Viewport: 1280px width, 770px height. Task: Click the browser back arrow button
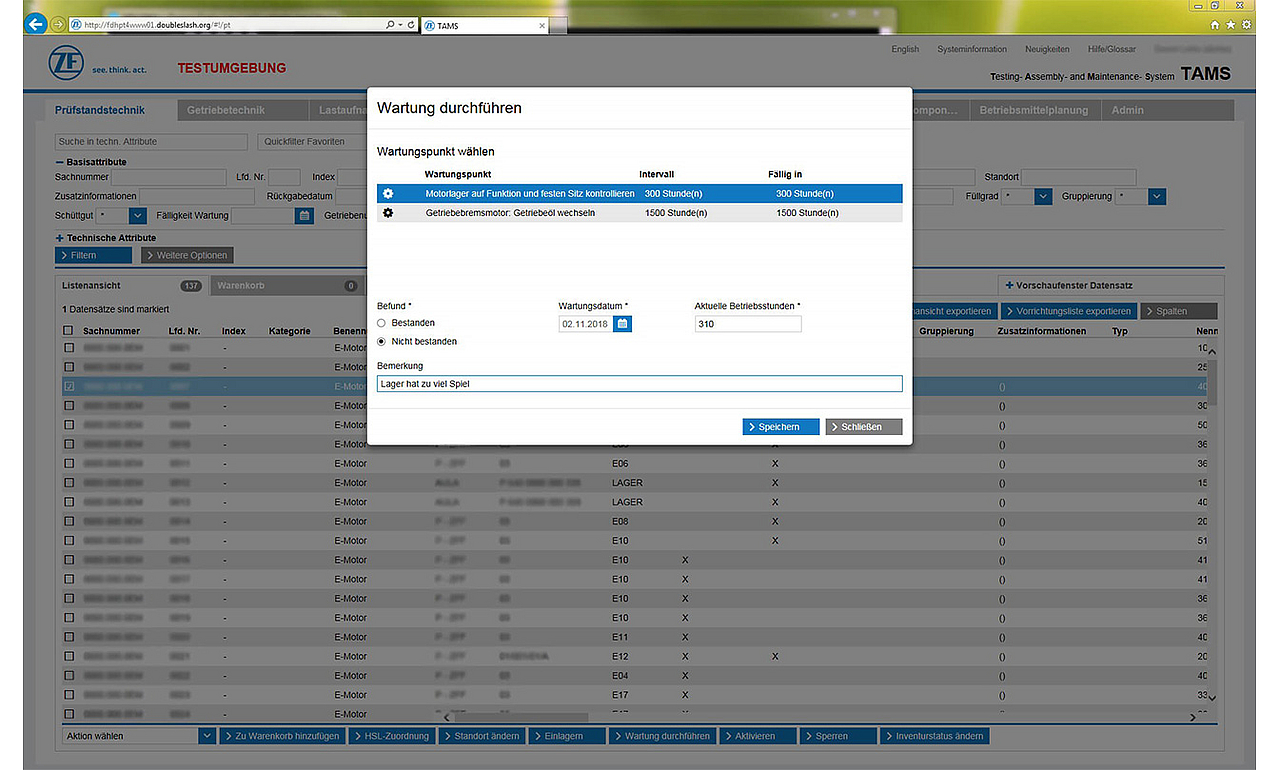(36, 24)
